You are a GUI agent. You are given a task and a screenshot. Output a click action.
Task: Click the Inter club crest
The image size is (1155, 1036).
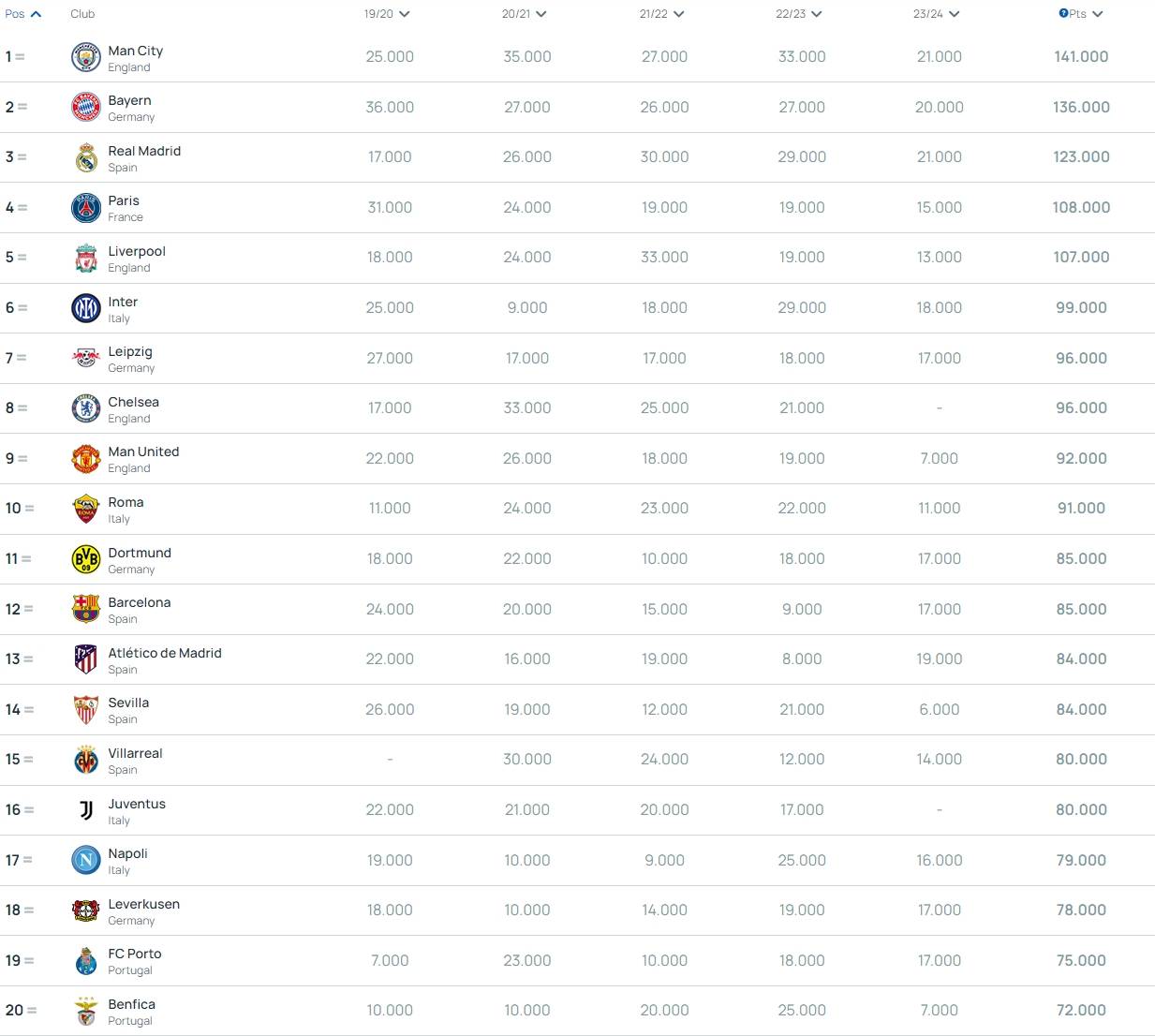click(x=86, y=307)
